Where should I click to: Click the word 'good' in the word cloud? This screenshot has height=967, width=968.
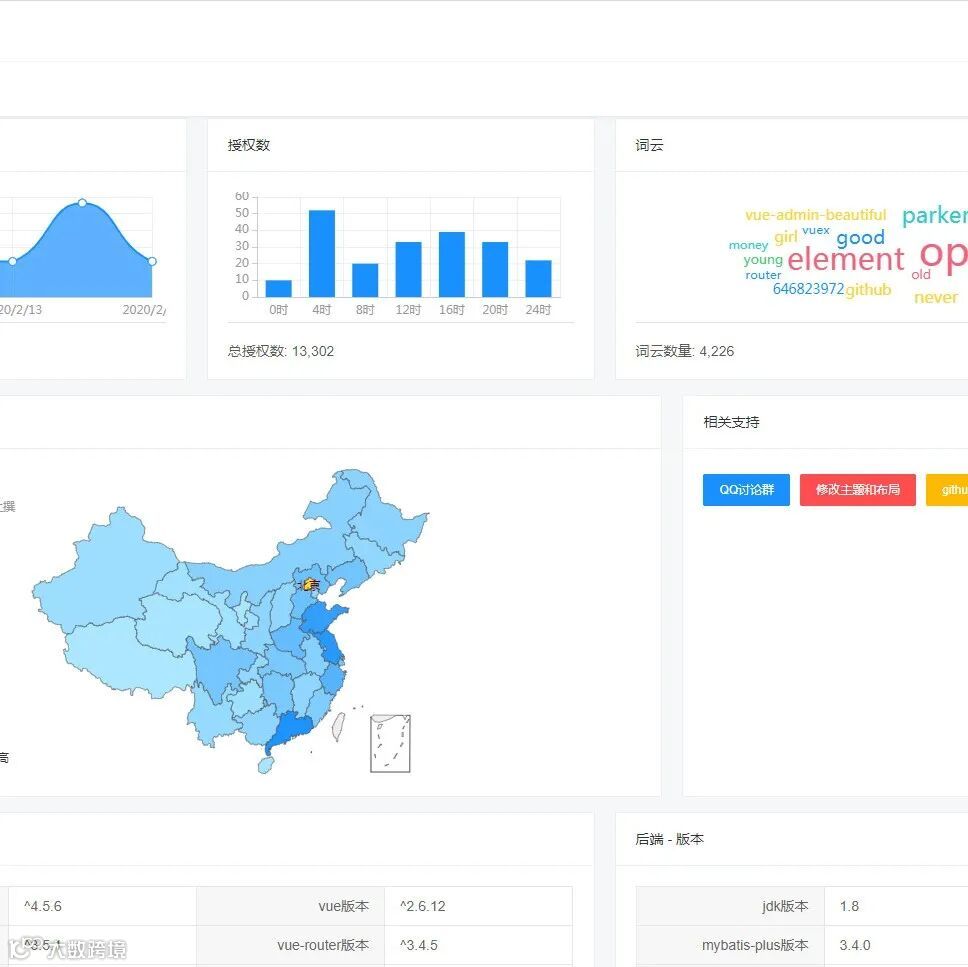(x=861, y=238)
